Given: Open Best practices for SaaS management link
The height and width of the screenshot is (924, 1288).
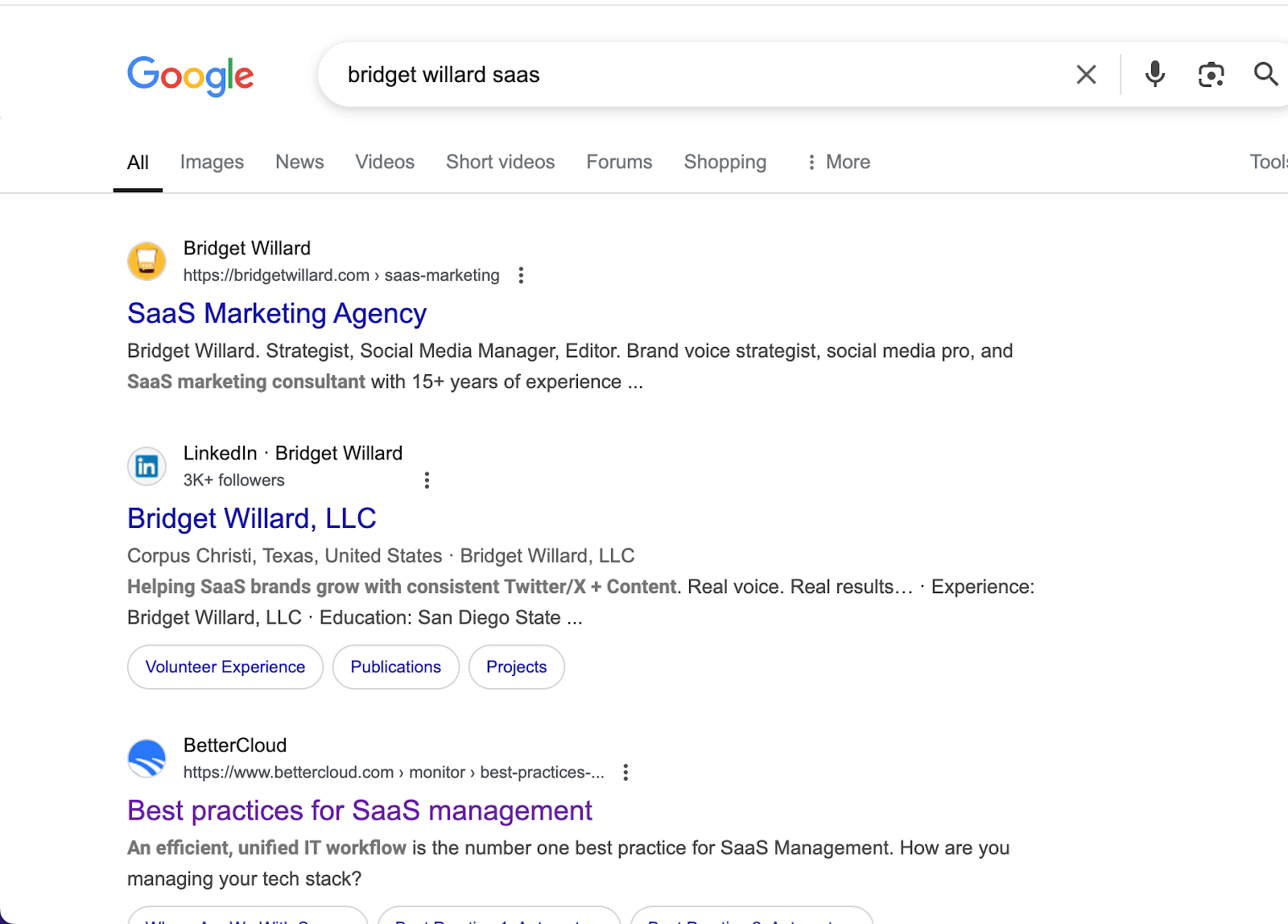Looking at the screenshot, I should pyautogui.click(x=360, y=811).
